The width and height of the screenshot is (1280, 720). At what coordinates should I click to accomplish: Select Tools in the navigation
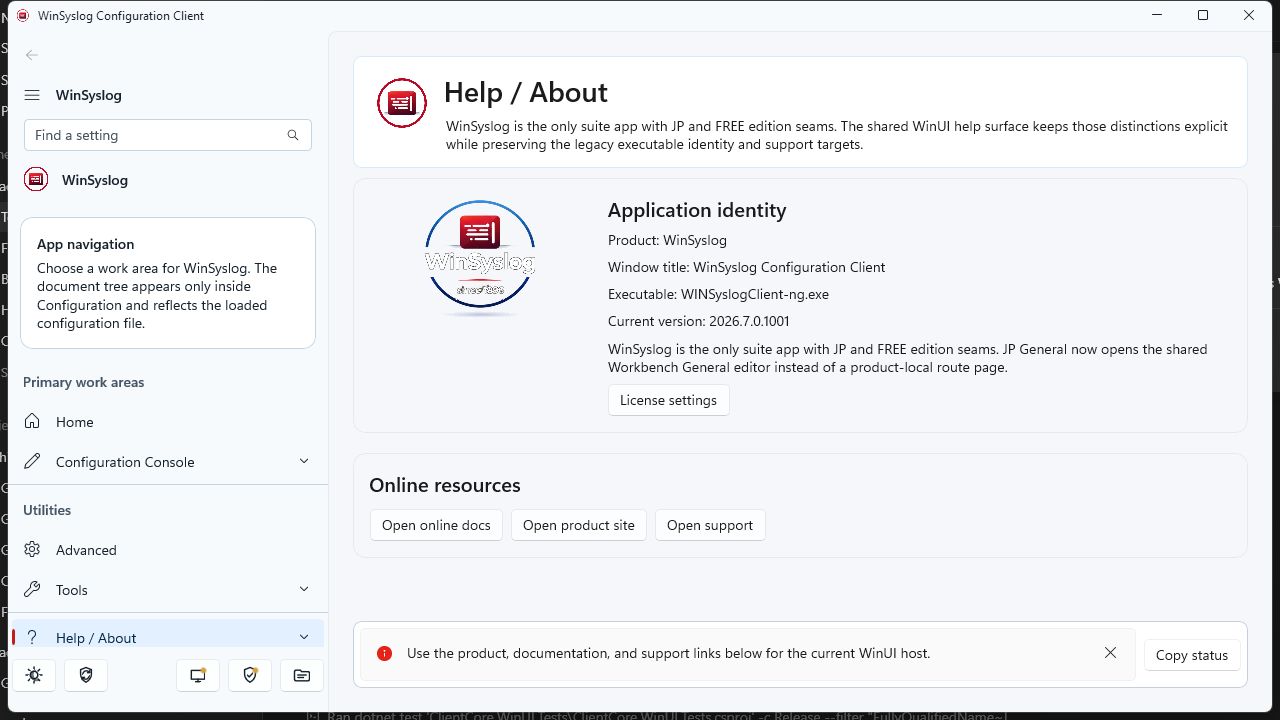(168, 590)
